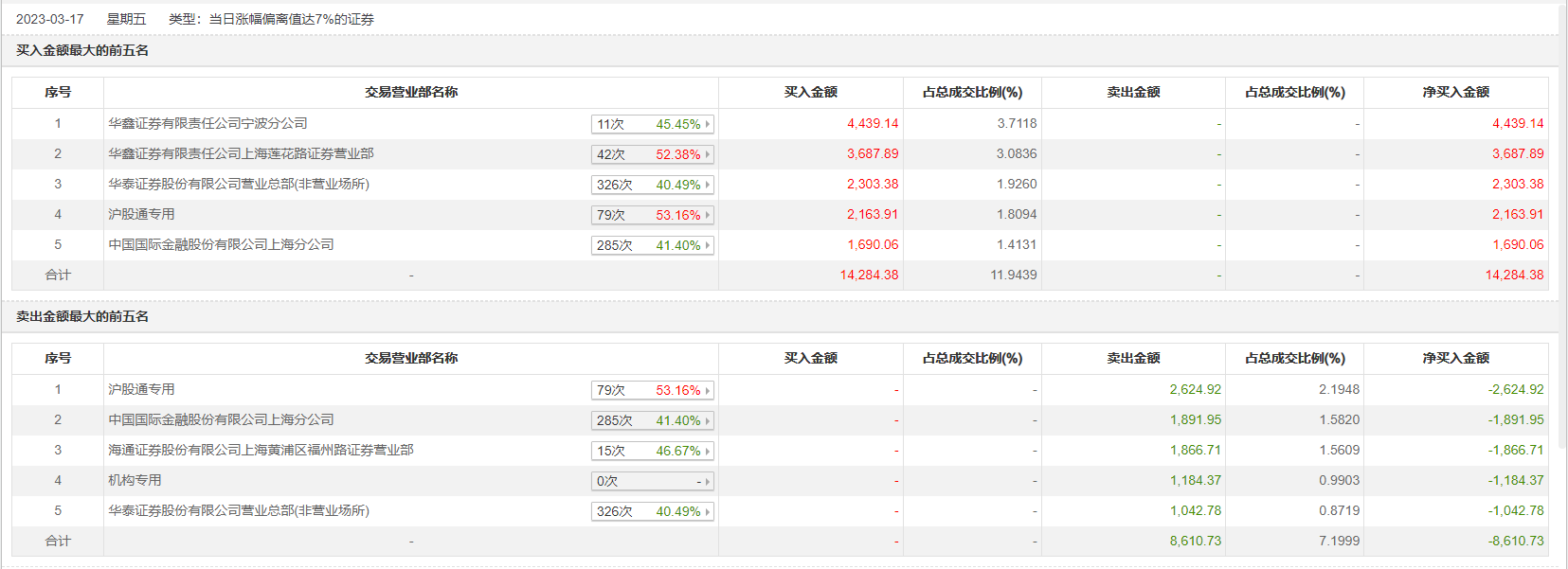Viewport: 1568px width, 569px height.
Task: Expand the 15次 46.67% badge for 海通证券
Action: point(652,451)
